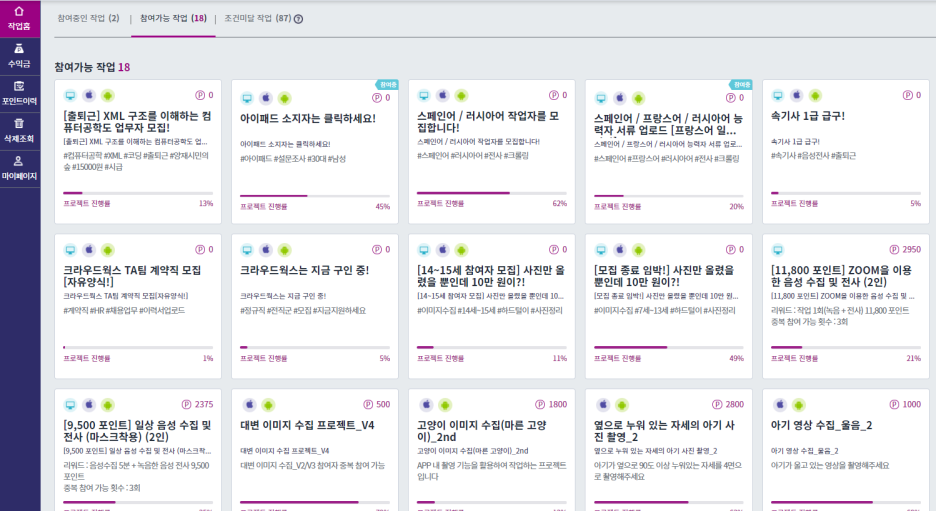Click 참여가능 작업 18 section heading

click(x=92, y=67)
